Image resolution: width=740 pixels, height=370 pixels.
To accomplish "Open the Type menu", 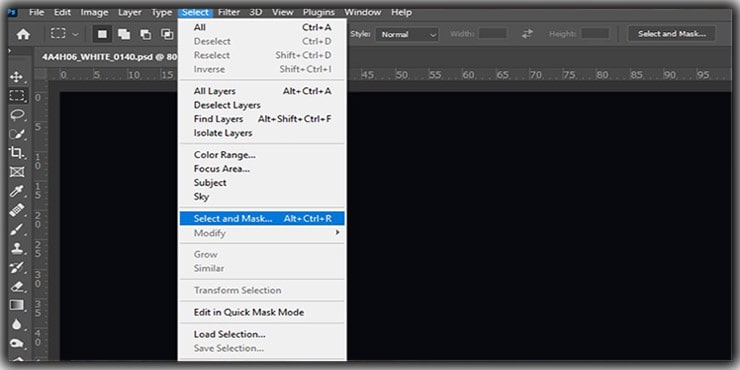I will pos(161,12).
